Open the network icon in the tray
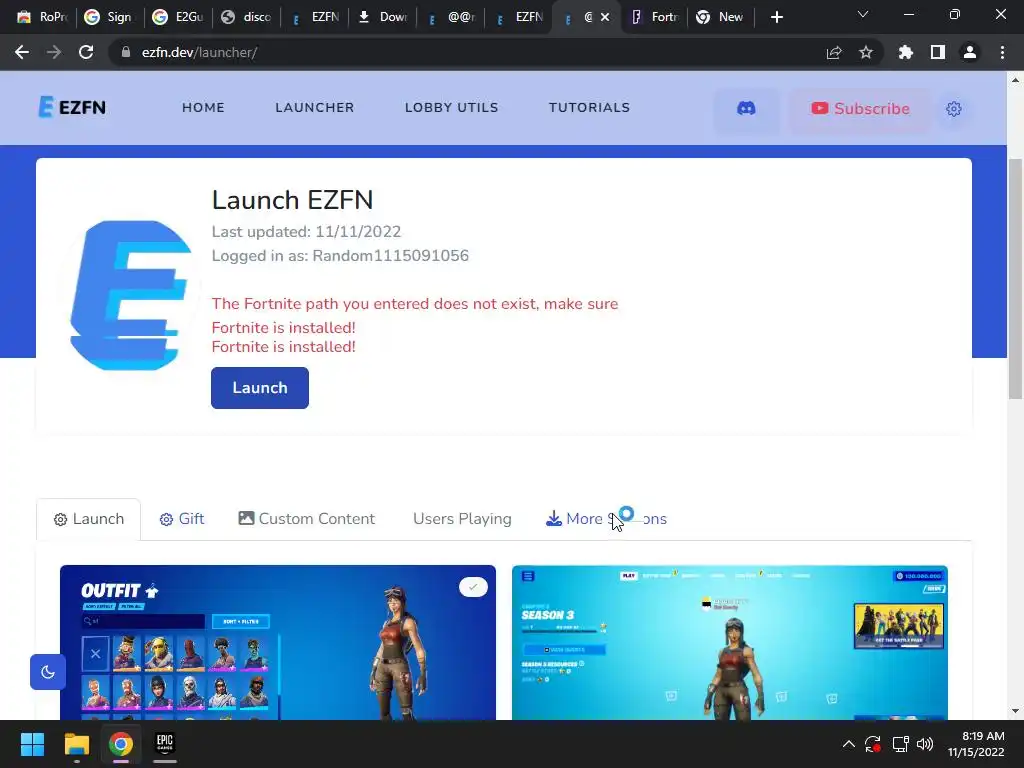 tap(901, 744)
